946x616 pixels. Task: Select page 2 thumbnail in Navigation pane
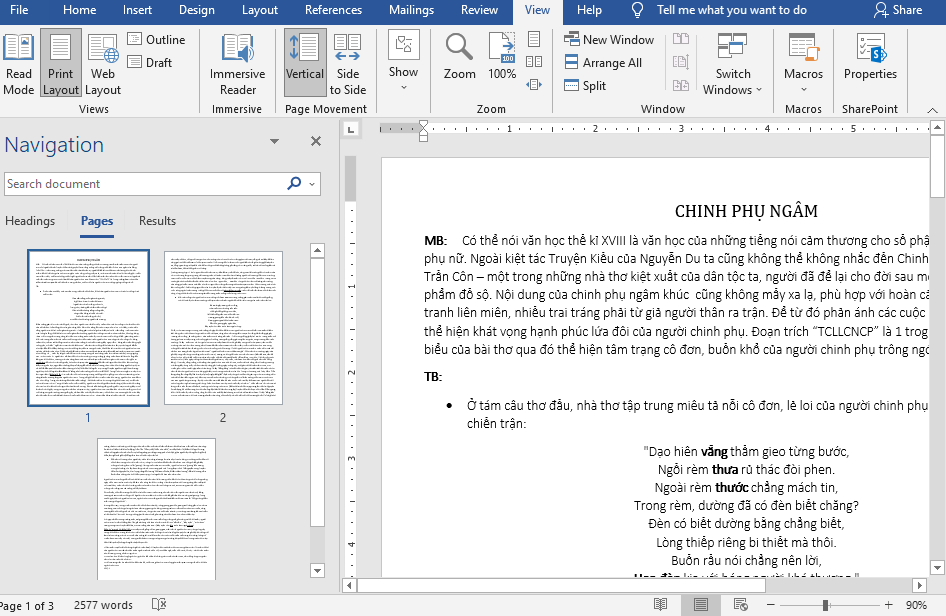(x=222, y=327)
